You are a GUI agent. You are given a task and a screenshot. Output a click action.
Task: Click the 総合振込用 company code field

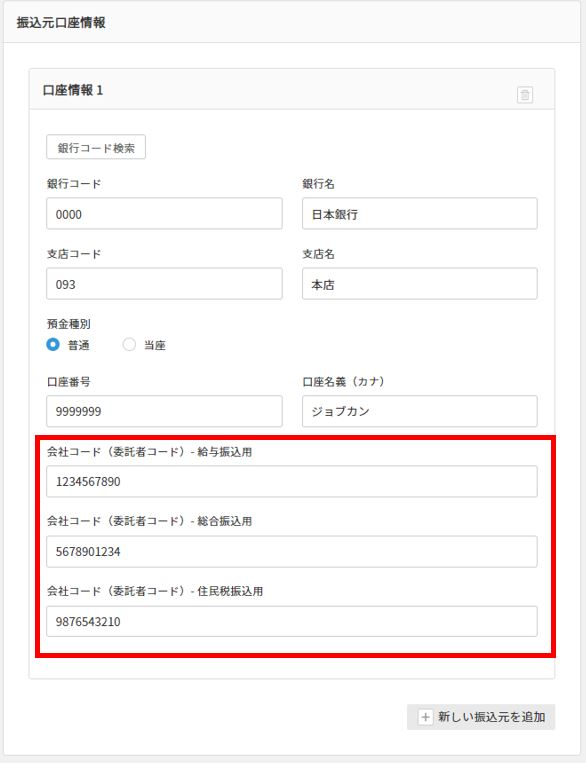tap(292, 552)
